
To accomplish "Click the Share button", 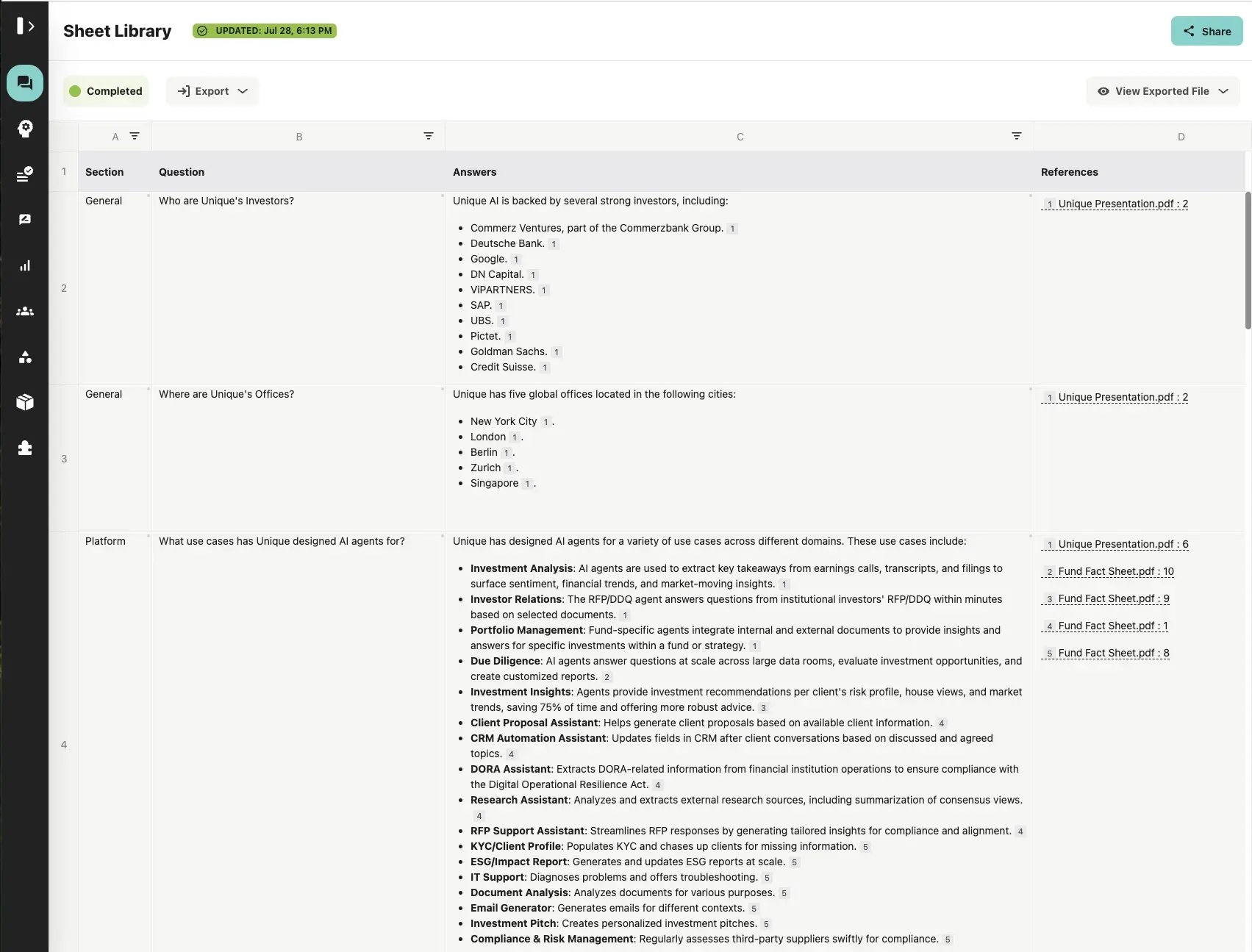I will point(1206,31).
